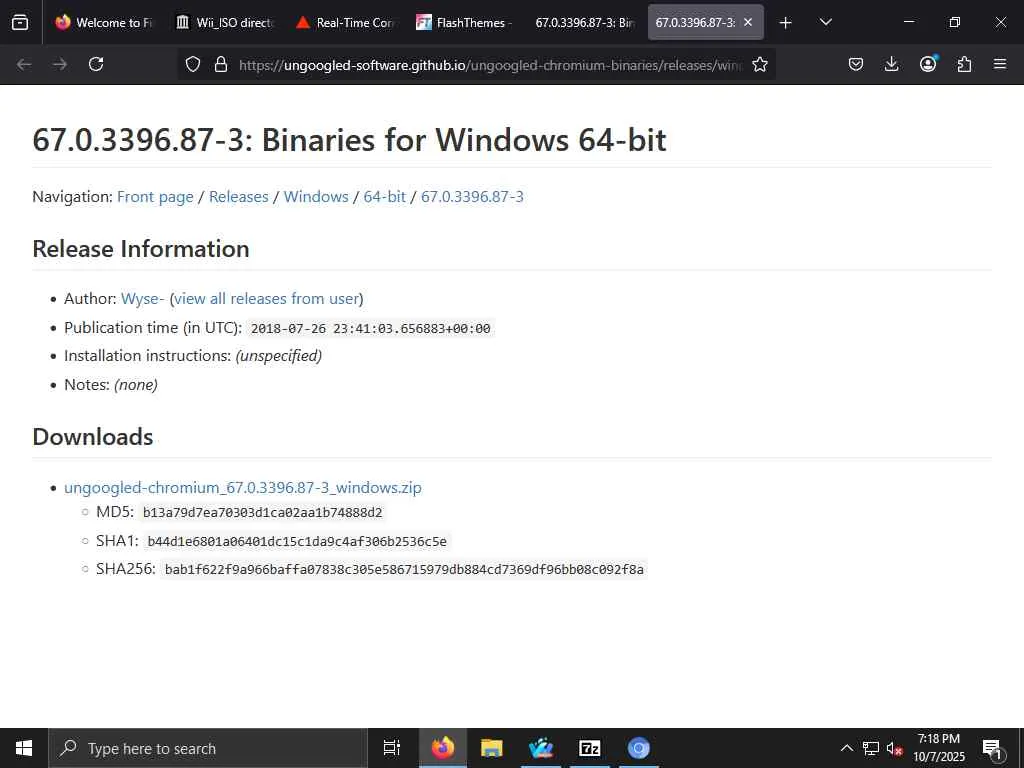Viewport: 1024px width, 768px height.
Task: Show hidden system tray icons
Action: pyautogui.click(x=846, y=748)
